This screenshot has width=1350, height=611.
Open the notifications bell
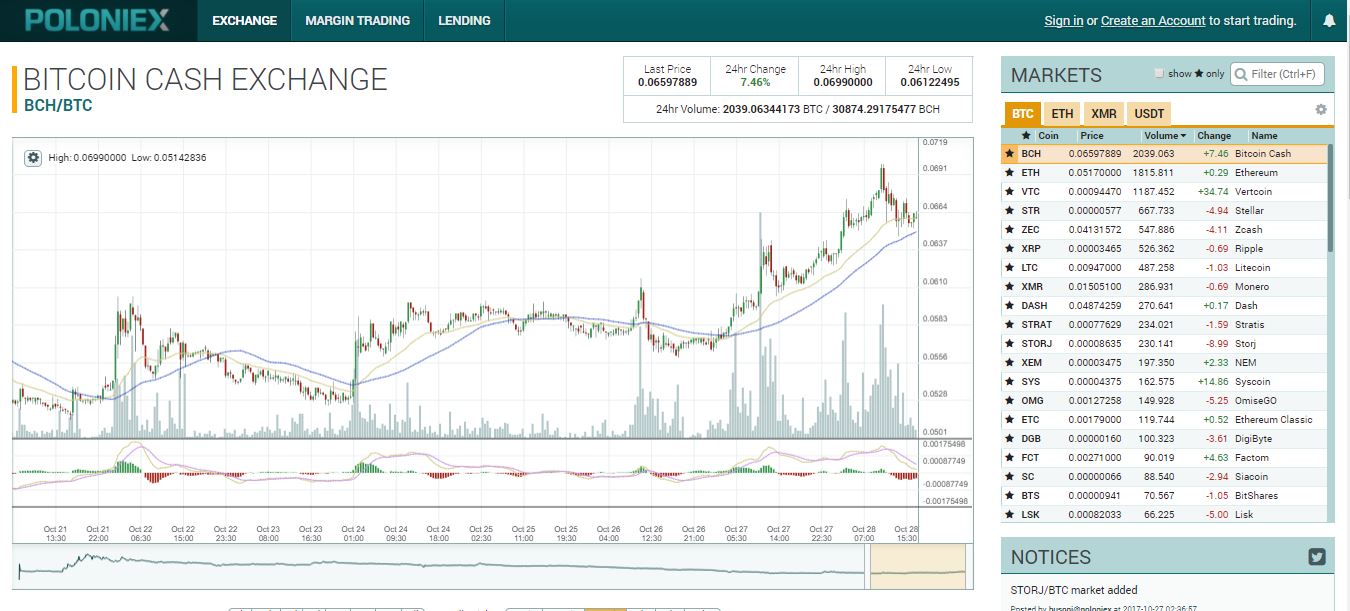1329,20
